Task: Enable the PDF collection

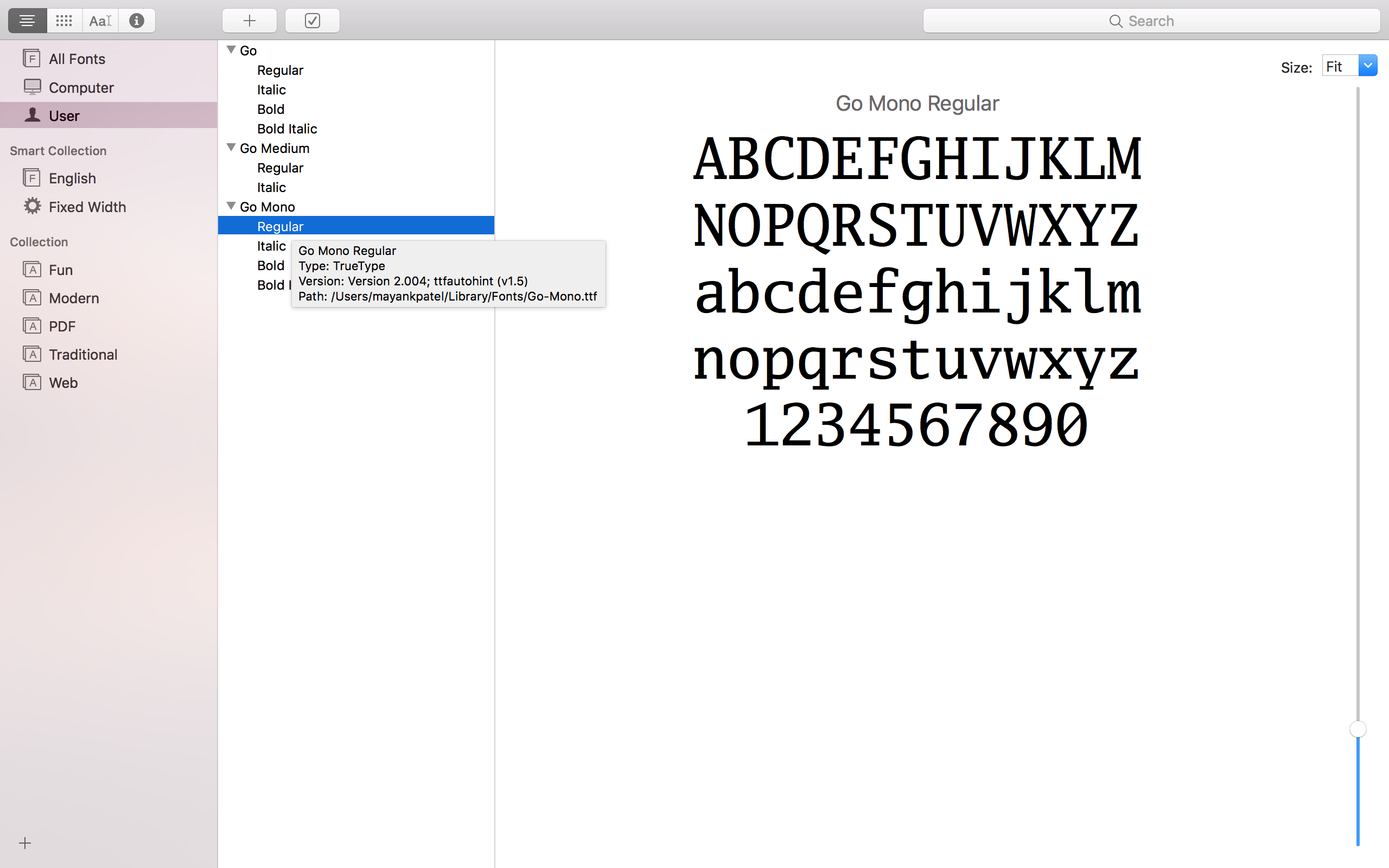Action: pyautogui.click(x=63, y=326)
